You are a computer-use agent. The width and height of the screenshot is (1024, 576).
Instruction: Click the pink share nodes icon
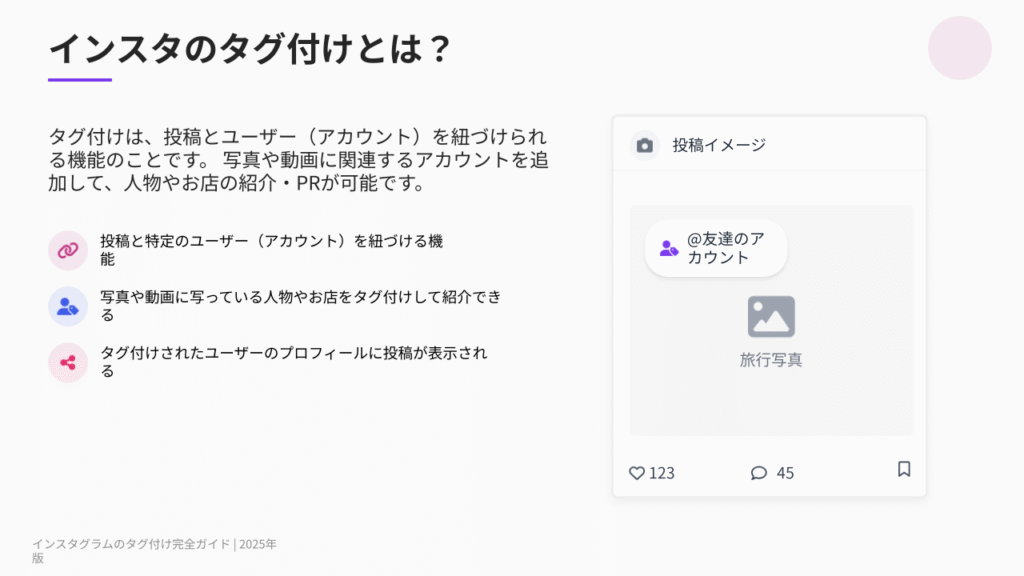68,362
